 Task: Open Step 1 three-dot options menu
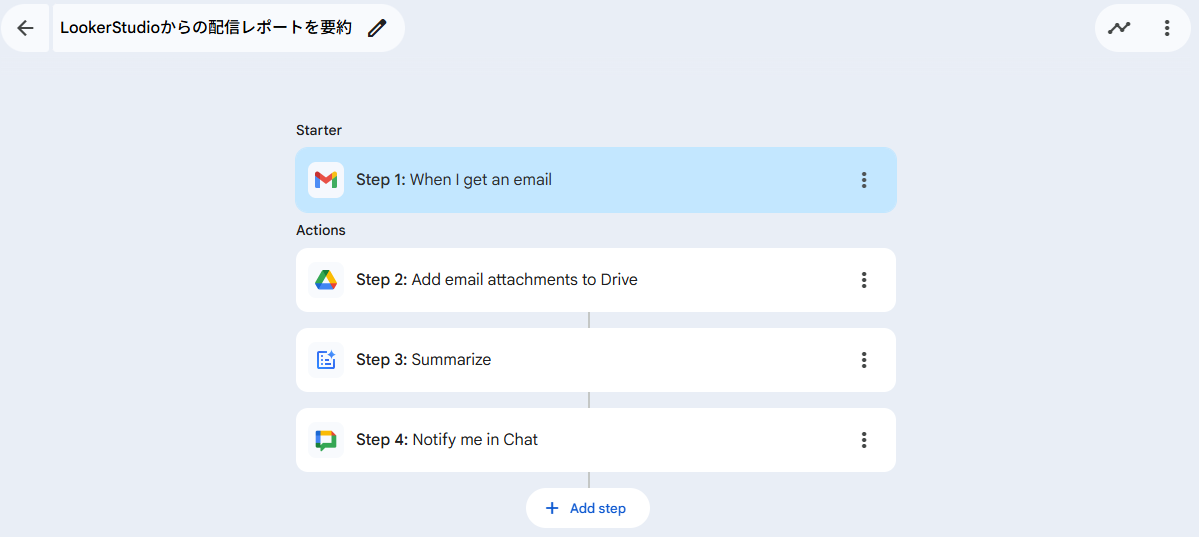tap(864, 180)
